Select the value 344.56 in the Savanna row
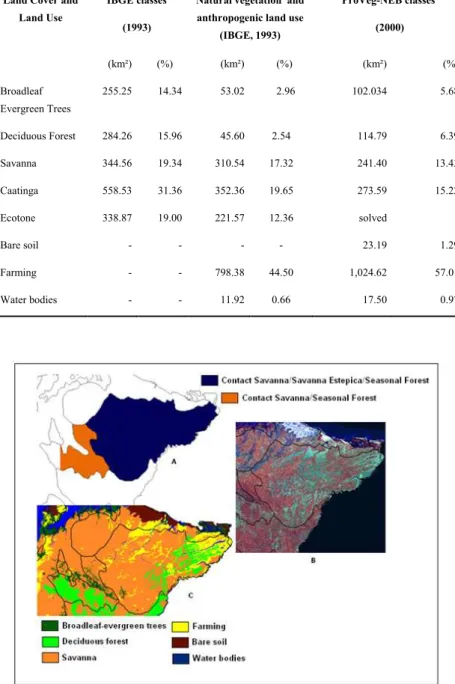 [x=117, y=164]
